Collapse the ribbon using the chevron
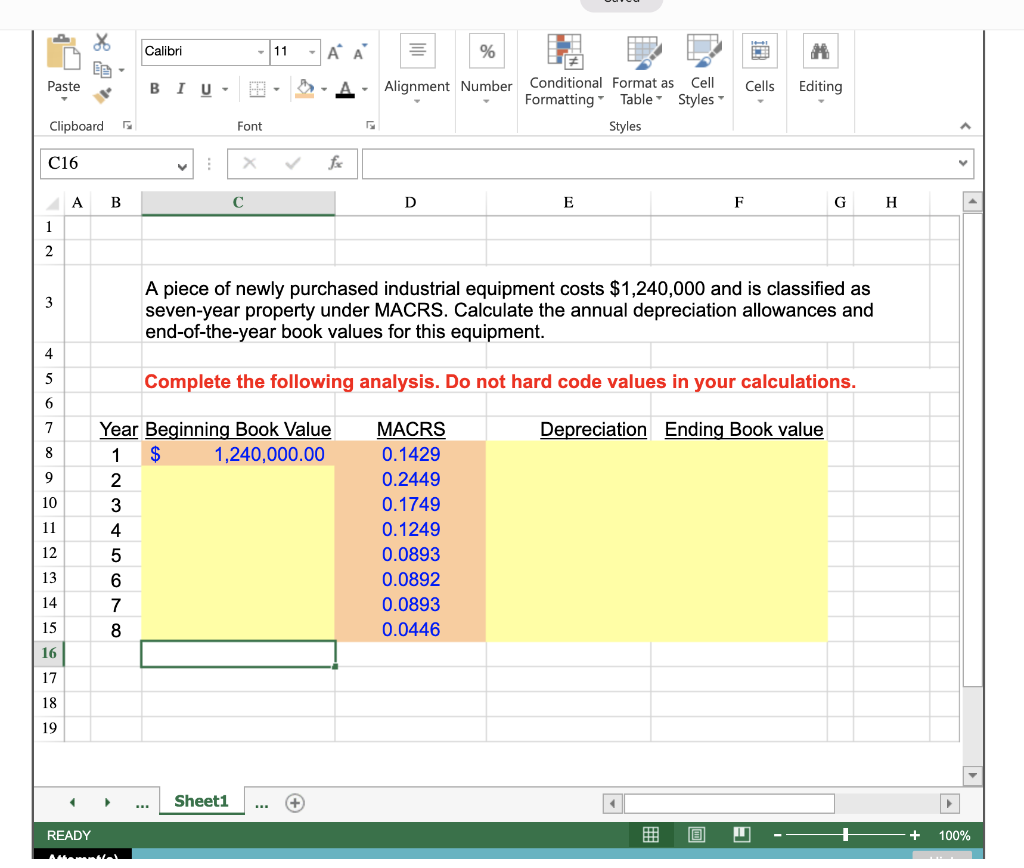This screenshot has width=1024, height=868. 964,126
